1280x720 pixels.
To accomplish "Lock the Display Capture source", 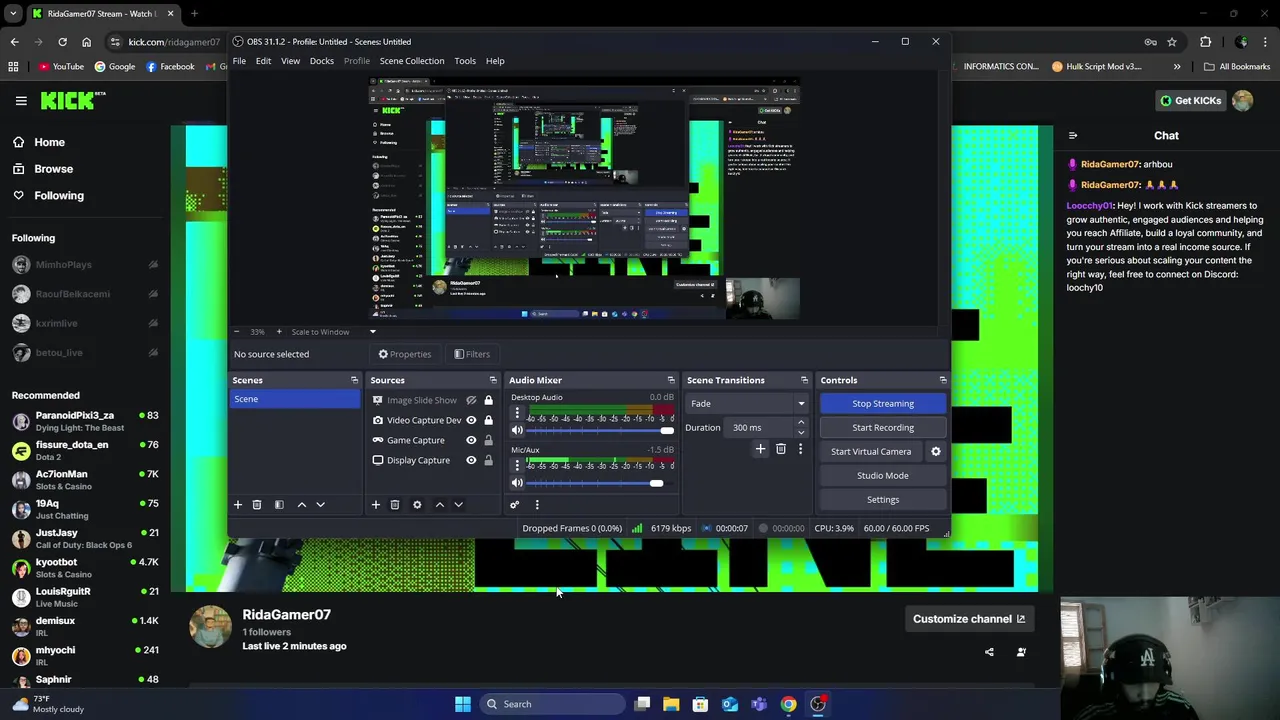I will [488, 460].
